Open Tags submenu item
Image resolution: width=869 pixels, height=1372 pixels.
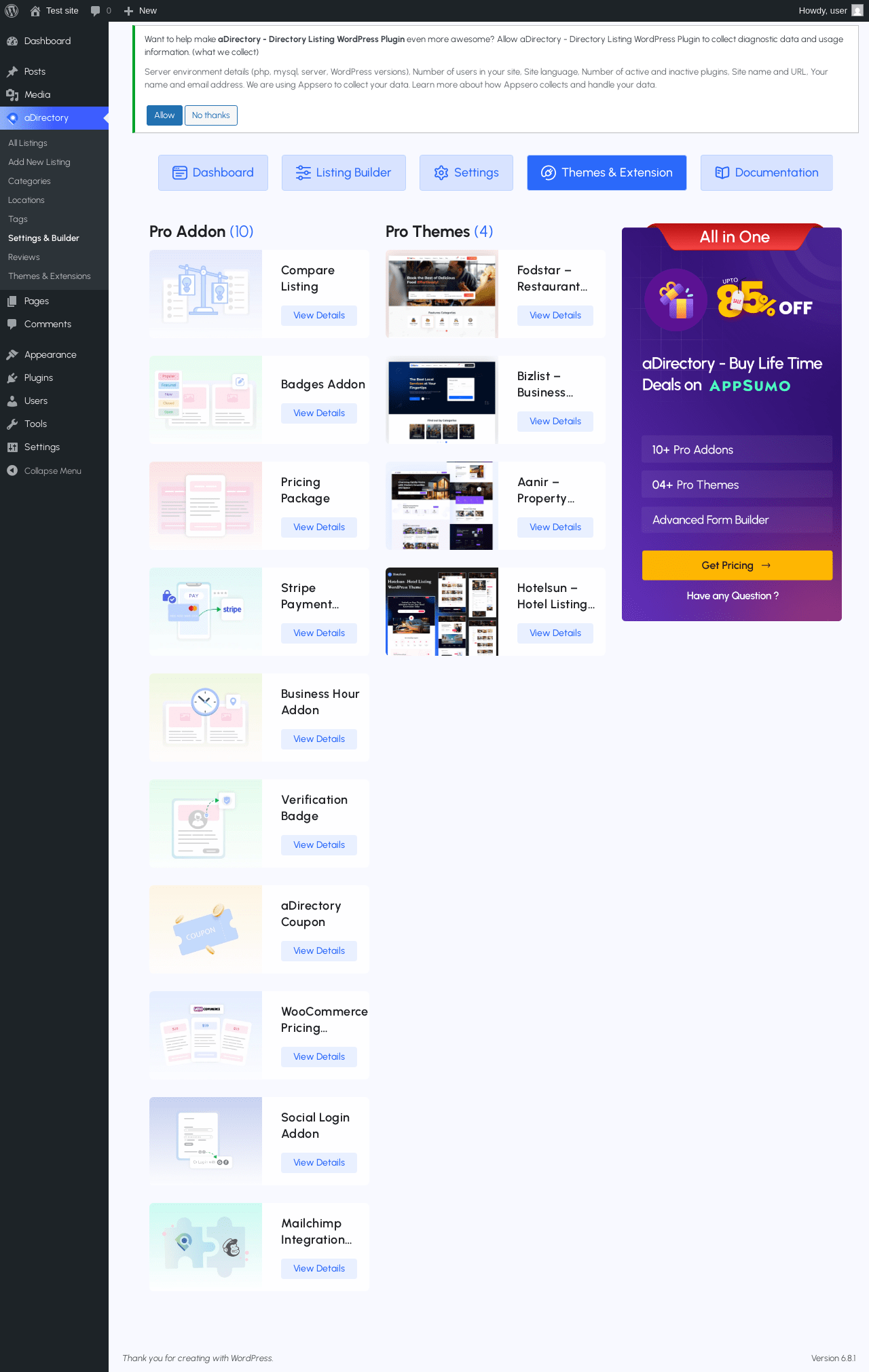[18, 219]
